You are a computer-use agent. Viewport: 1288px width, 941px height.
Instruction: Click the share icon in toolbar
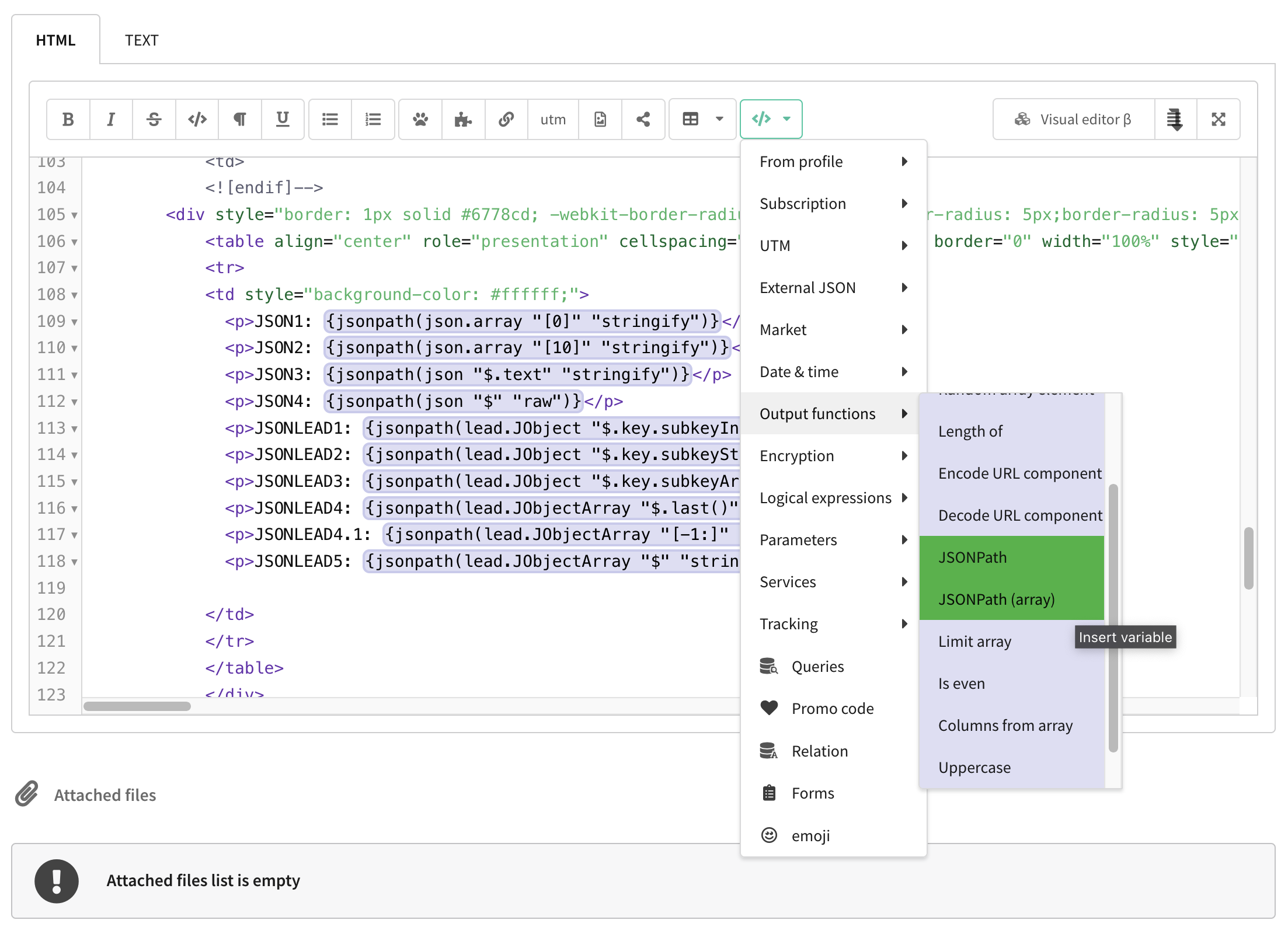tap(643, 120)
